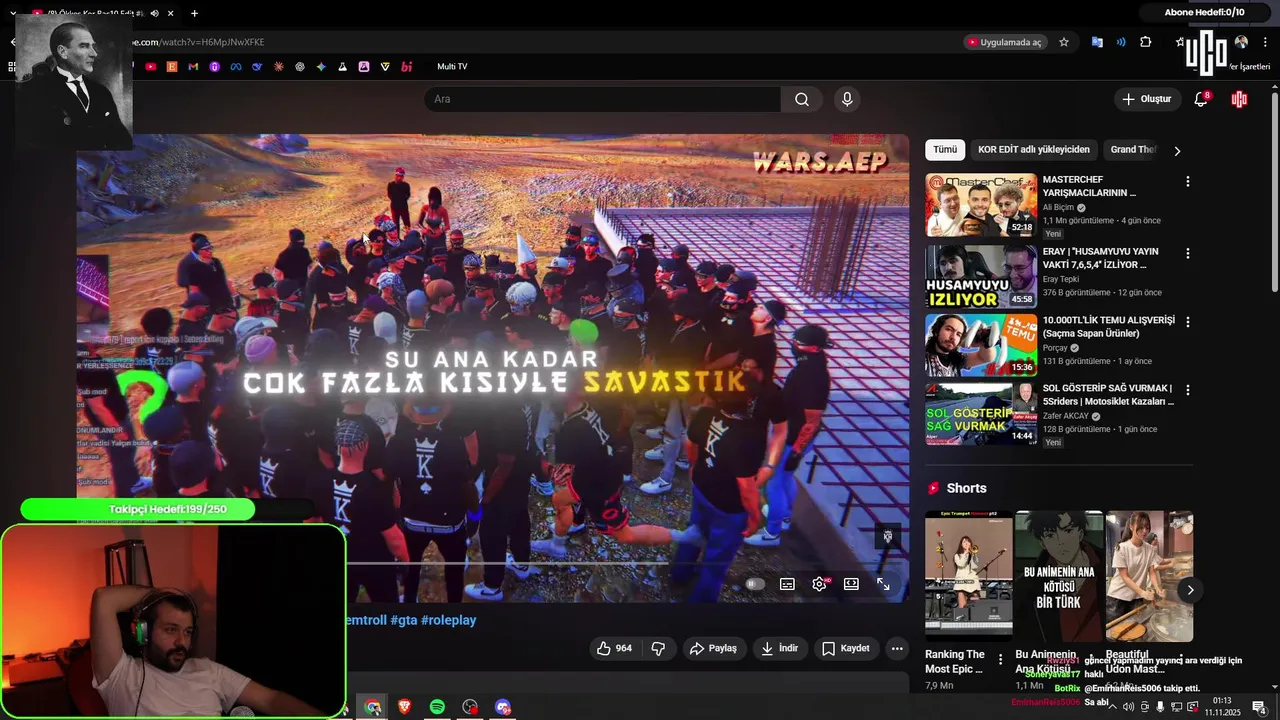The height and width of the screenshot is (720, 1280).
Task: Open YouTube notifications bell
Action: [1201, 99]
